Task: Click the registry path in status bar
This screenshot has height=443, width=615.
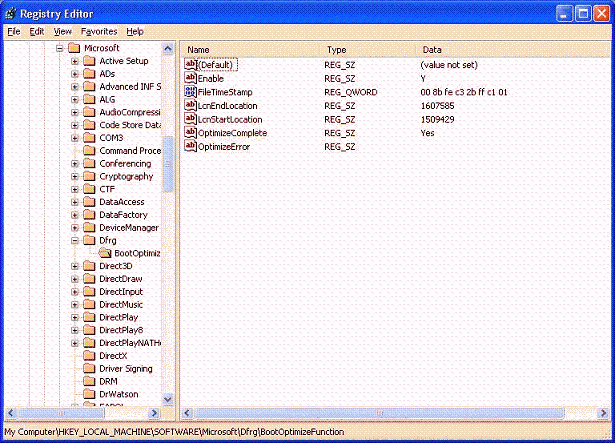Action: [175, 432]
